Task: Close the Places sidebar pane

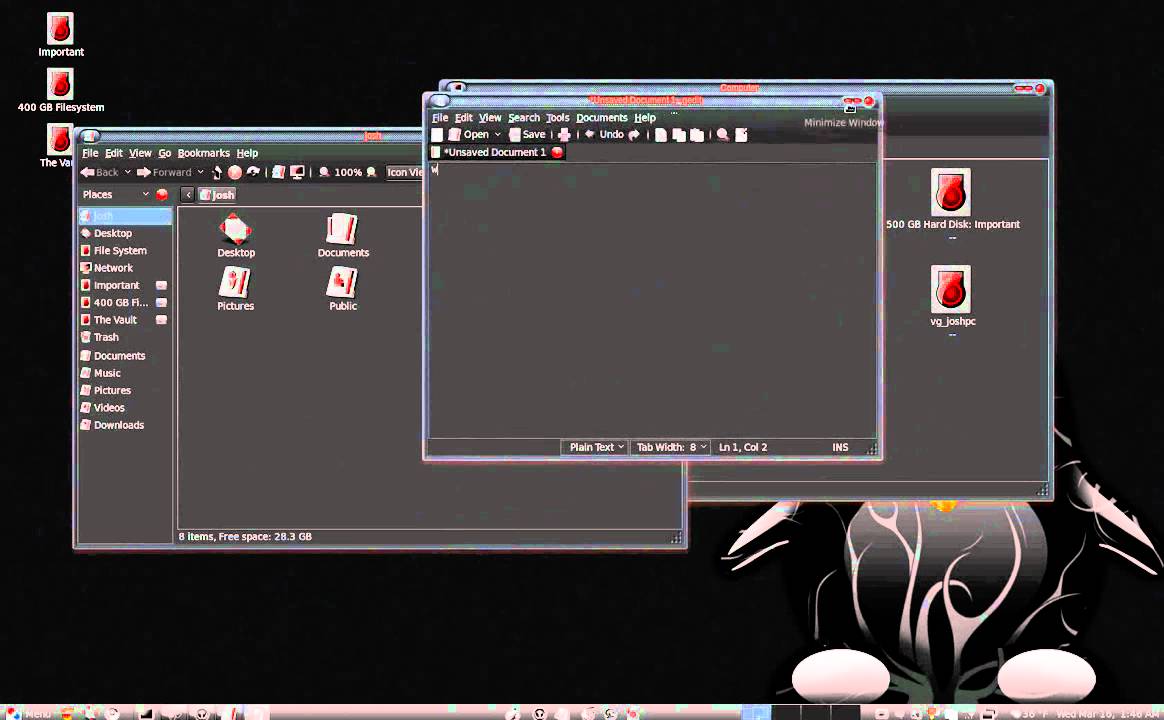Action: 162,194
